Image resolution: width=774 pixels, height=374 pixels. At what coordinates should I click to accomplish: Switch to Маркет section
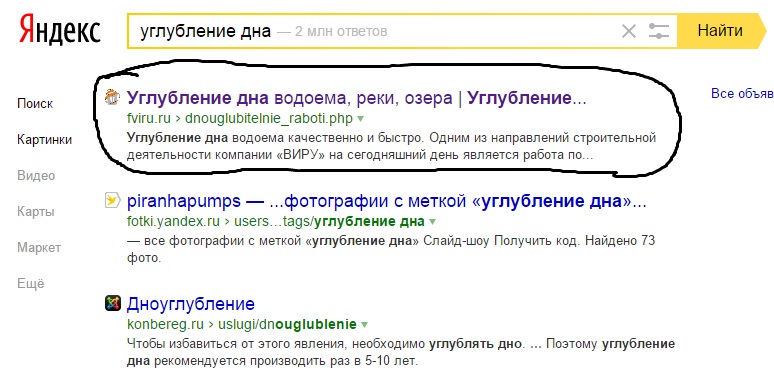[x=39, y=248]
